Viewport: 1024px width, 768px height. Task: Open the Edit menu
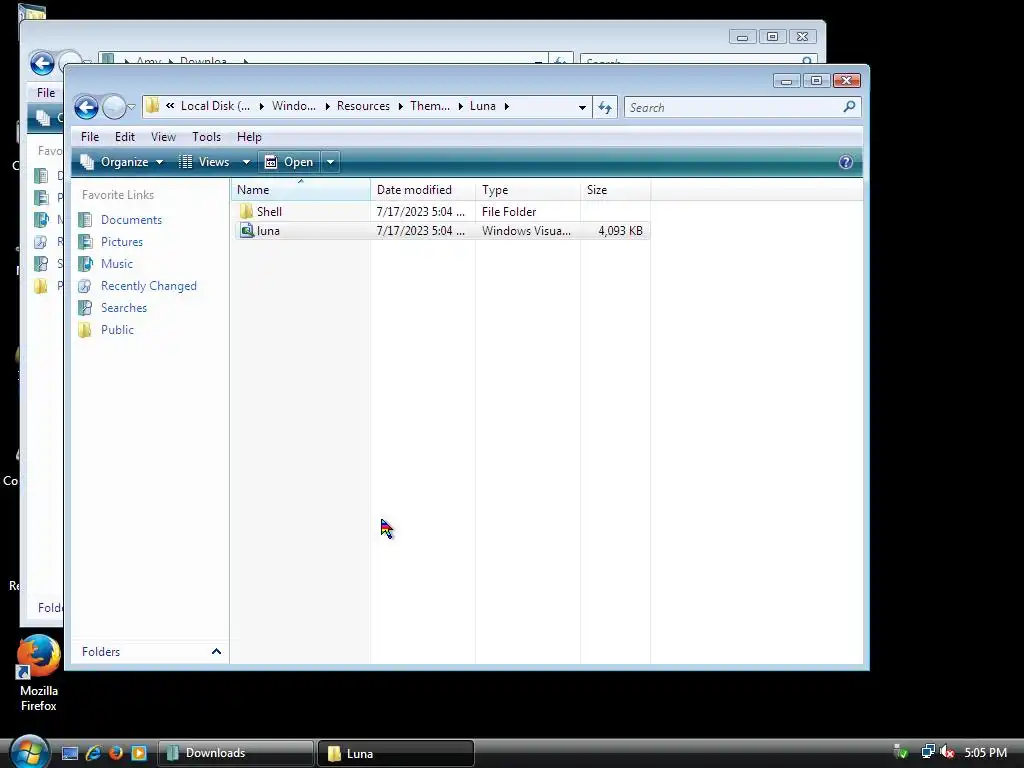coord(125,136)
